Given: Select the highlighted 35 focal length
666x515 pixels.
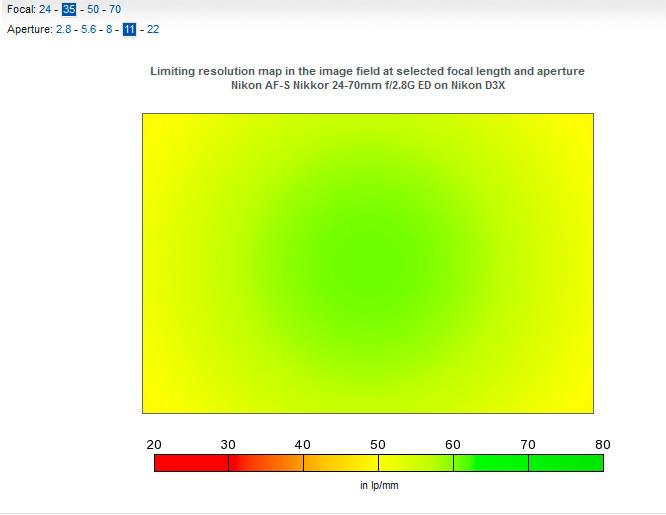Looking at the screenshot, I should point(69,9).
